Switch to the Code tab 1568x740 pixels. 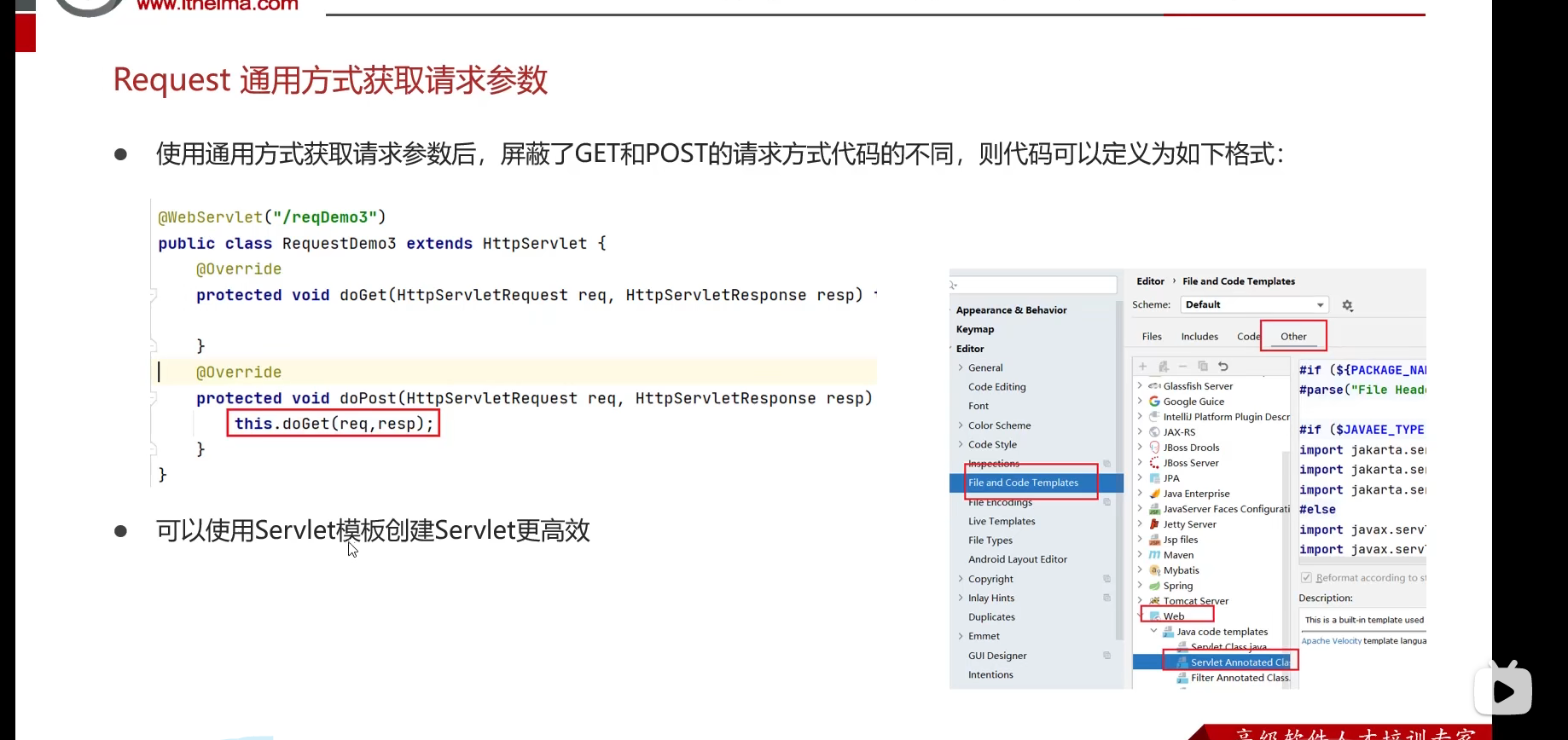point(1248,337)
